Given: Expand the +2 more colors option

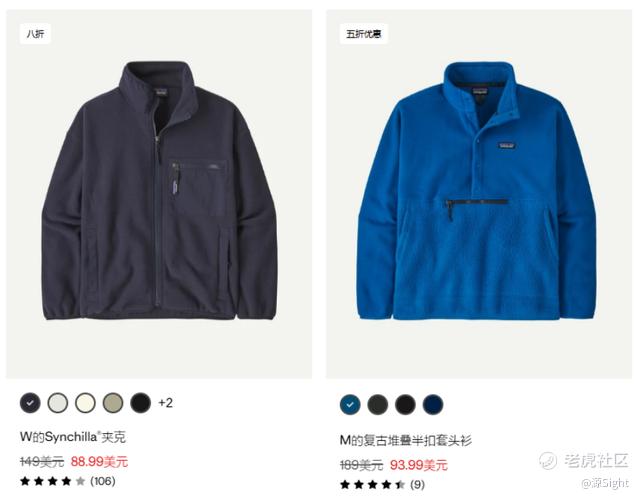Looking at the screenshot, I should pyautogui.click(x=166, y=403).
